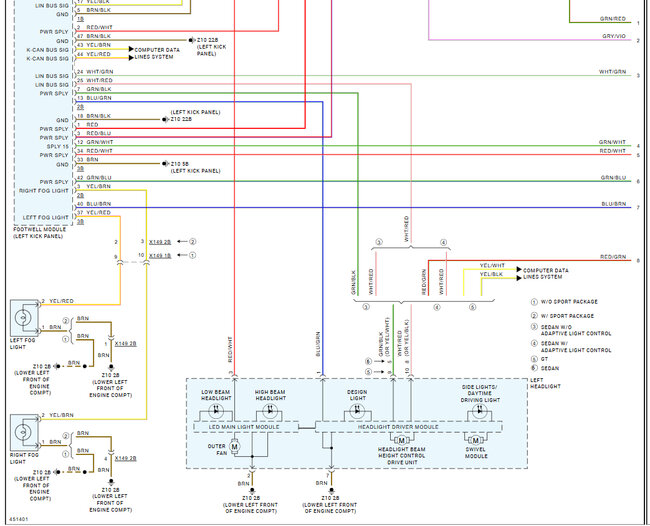Click the swivel module motor symbol
The image size is (650, 526).
click(x=475, y=440)
